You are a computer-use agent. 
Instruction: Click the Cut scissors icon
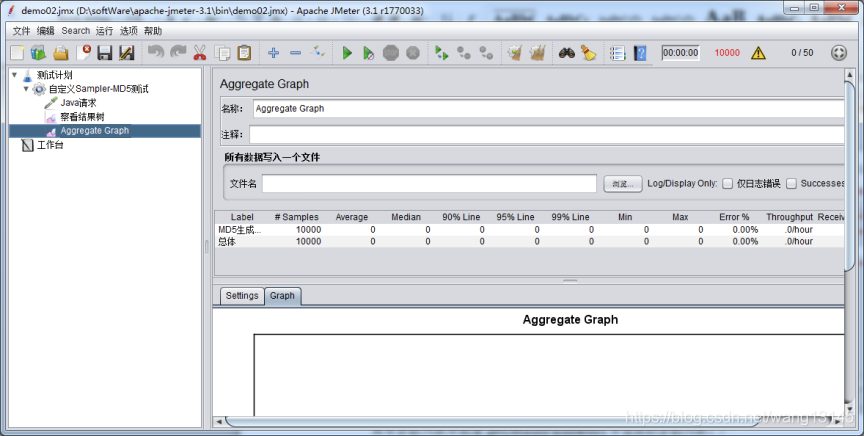(199, 53)
